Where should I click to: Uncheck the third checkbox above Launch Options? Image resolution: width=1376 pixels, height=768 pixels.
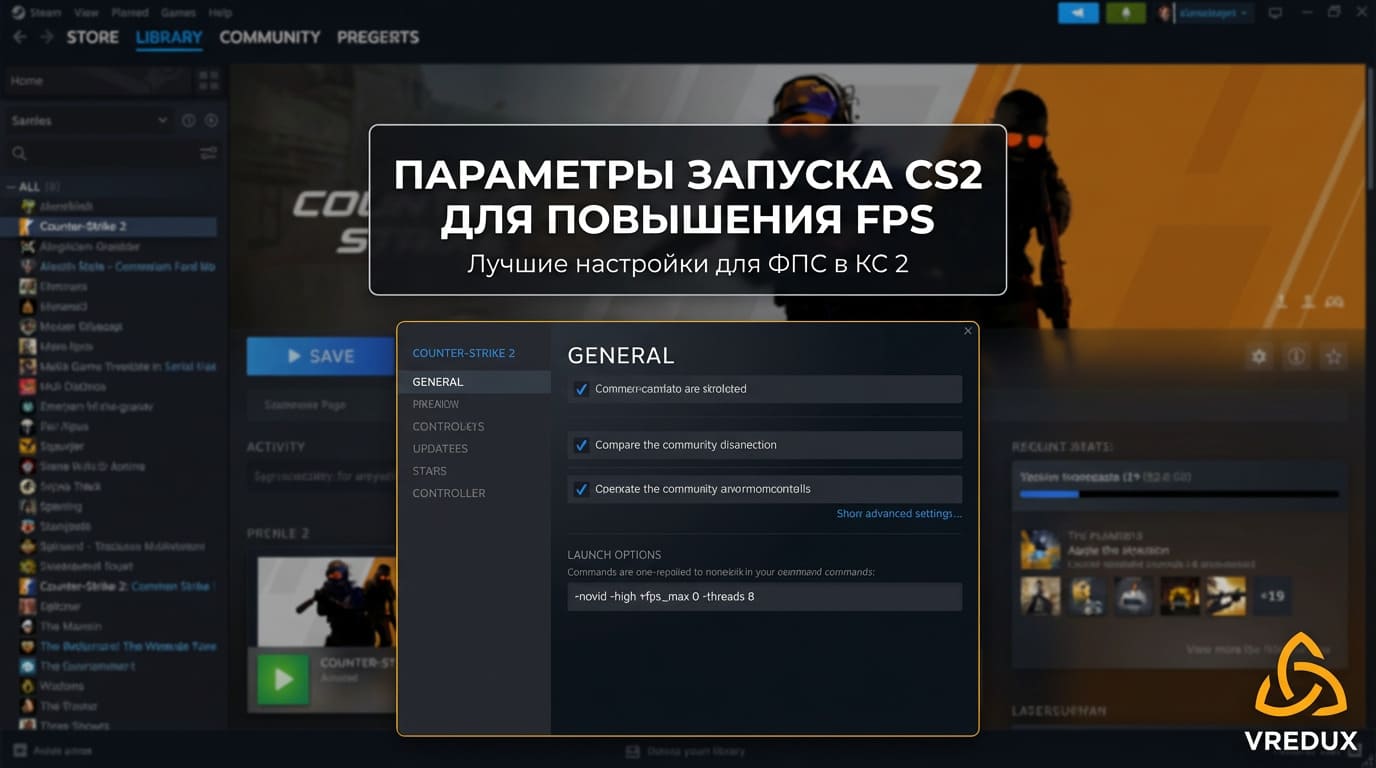pyautogui.click(x=581, y=489)
